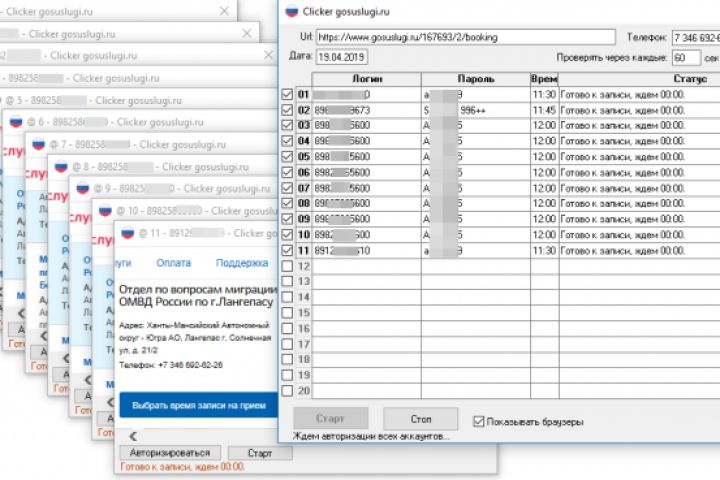Select the password cell '996++' in row 02
Screen dimensions: 720x480
click(476, 110)
